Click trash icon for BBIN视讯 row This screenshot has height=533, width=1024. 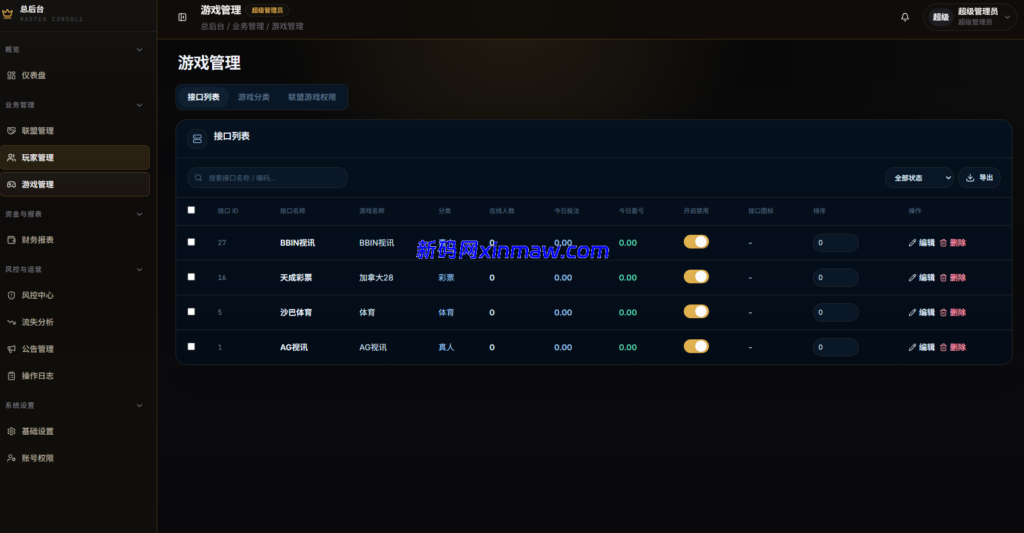[x=943, y=242]
